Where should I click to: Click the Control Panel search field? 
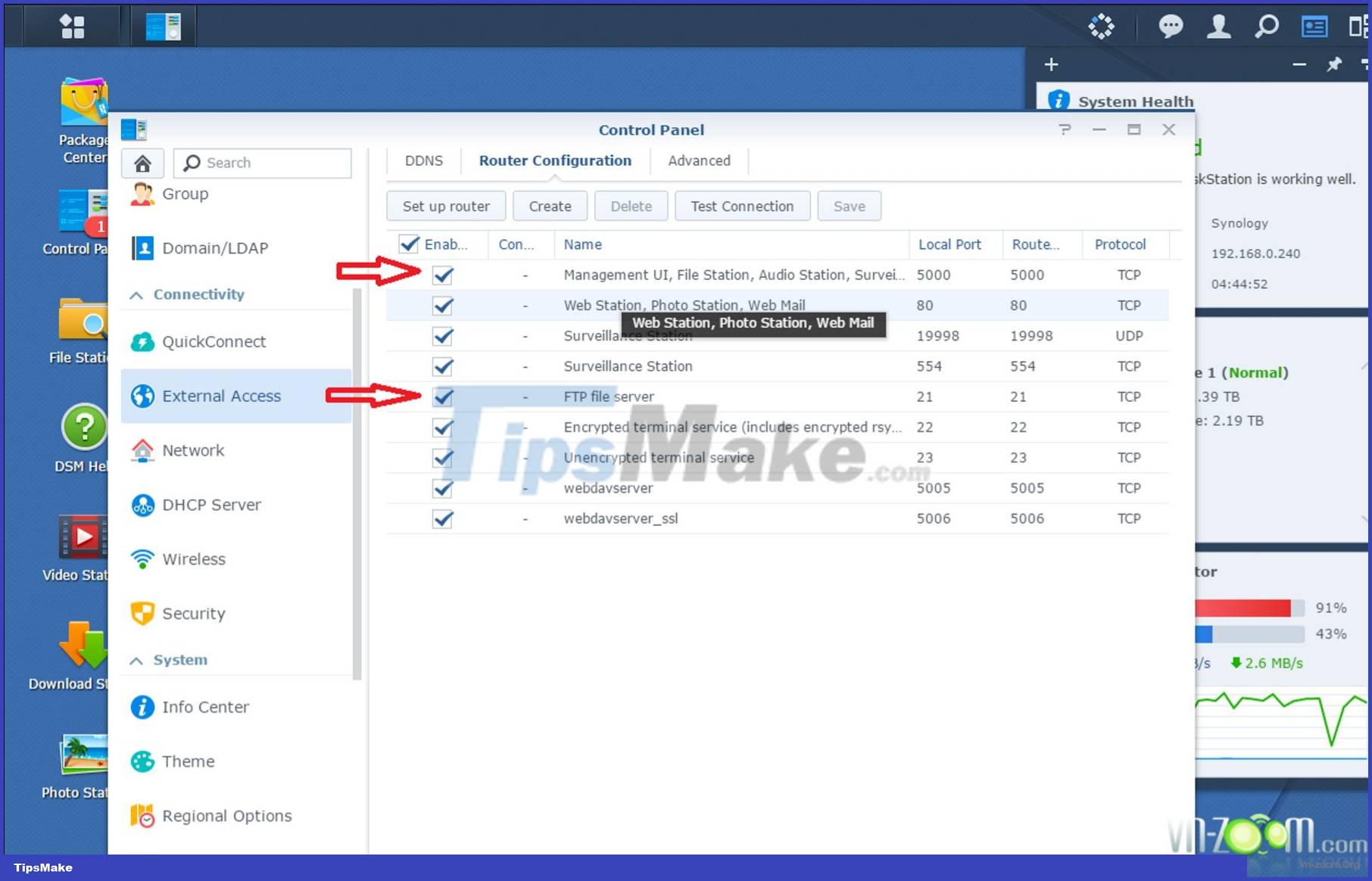click(261, 163)
